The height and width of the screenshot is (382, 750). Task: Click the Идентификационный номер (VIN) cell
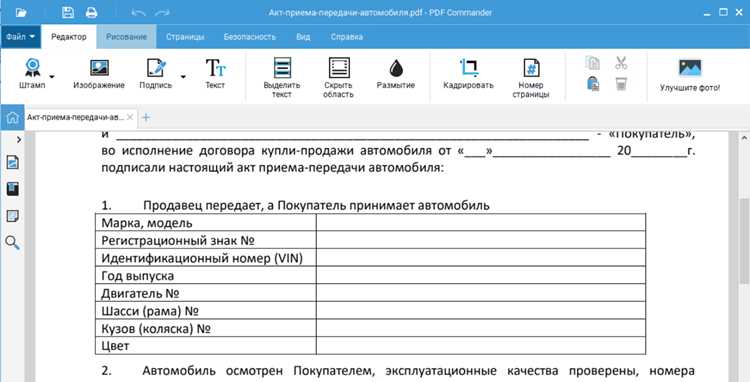pos(206,258)
